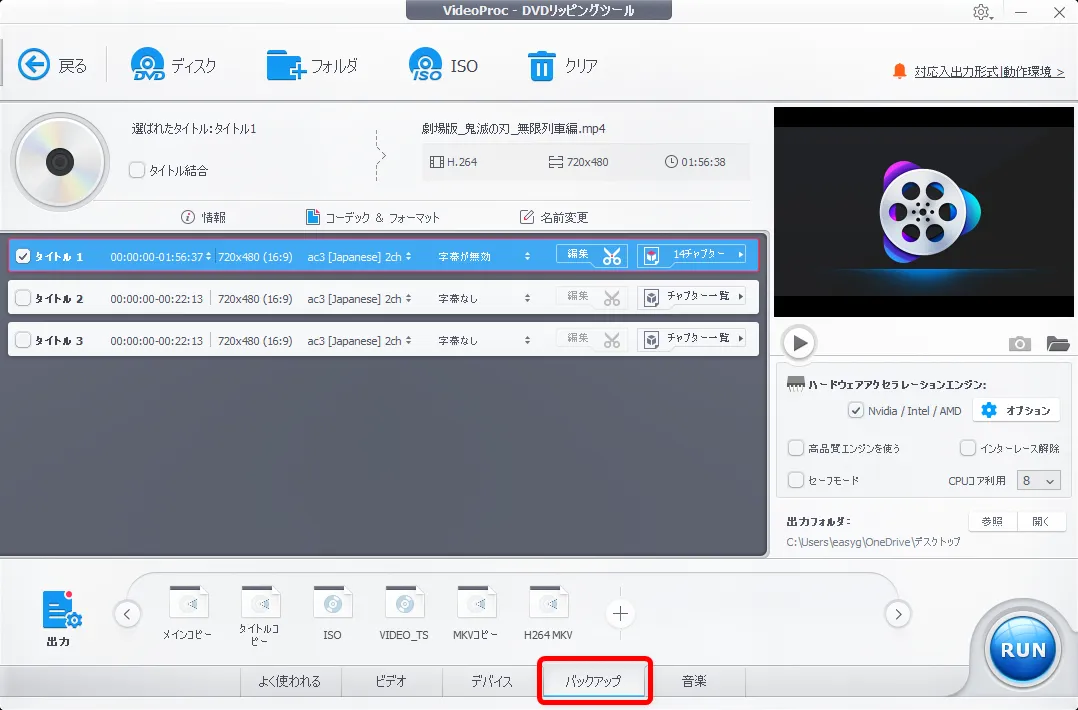Screen dimensions: 1078x710
Task: Choose the VIDEO_TS output profile
Action: [404, 613]
